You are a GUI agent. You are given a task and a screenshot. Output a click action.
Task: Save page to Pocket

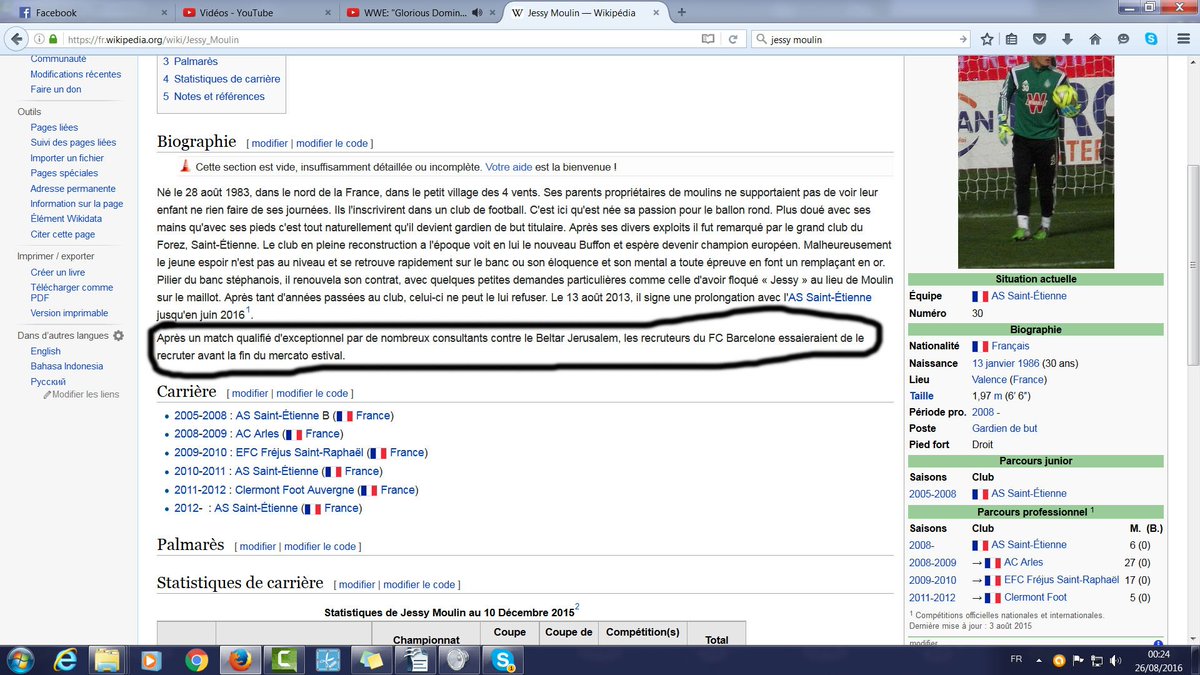(1041, 39)
